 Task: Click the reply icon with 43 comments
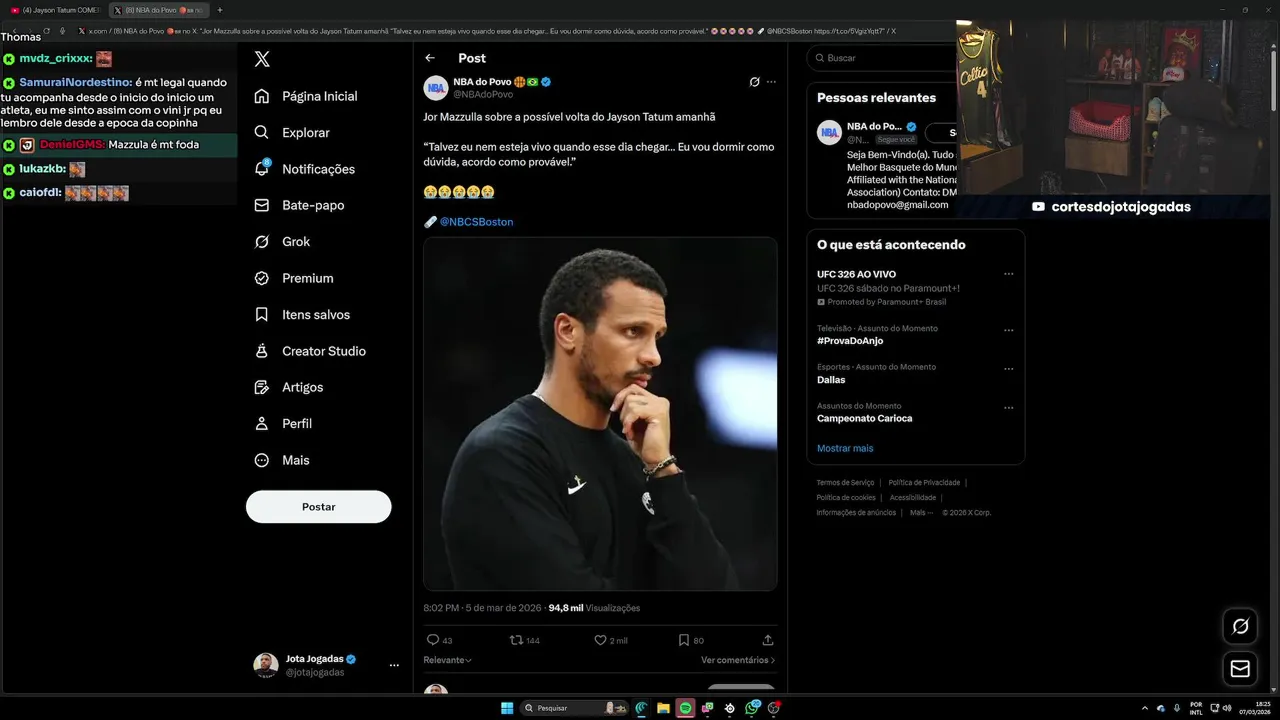point(433,640)
